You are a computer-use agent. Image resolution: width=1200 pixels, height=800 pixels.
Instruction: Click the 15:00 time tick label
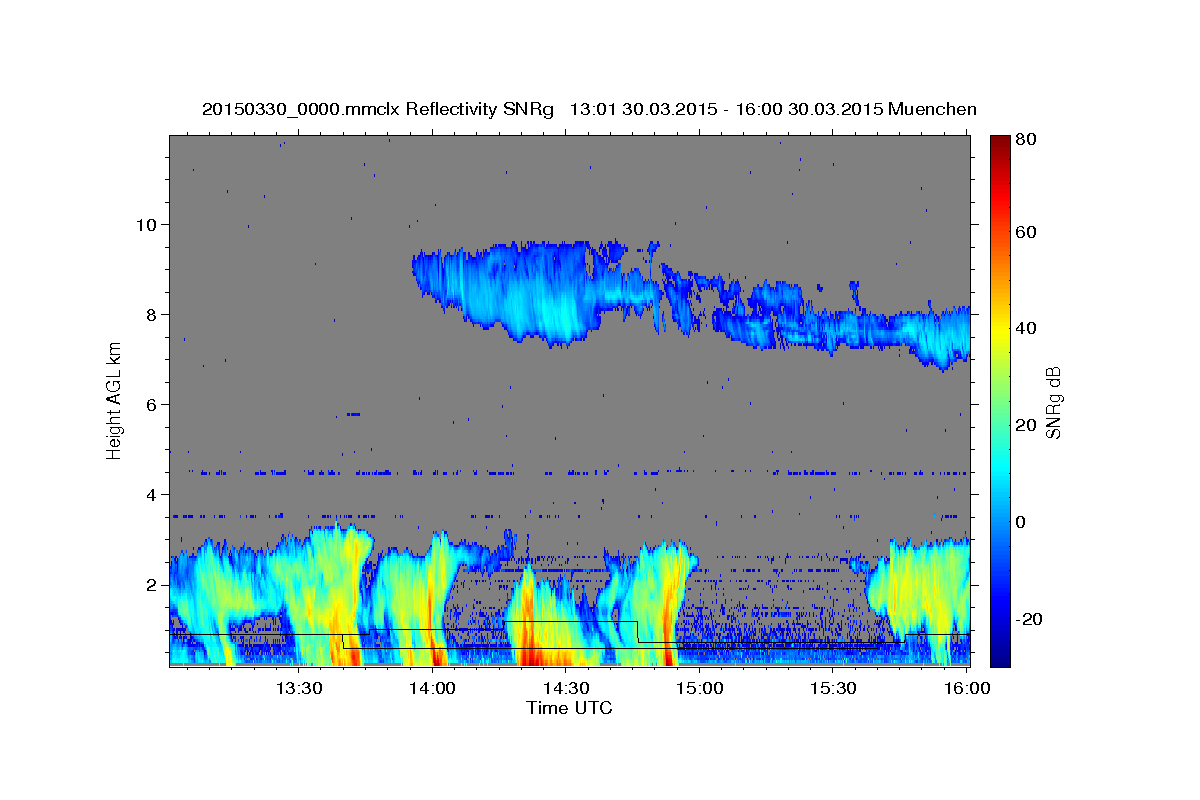click(699, 689)
